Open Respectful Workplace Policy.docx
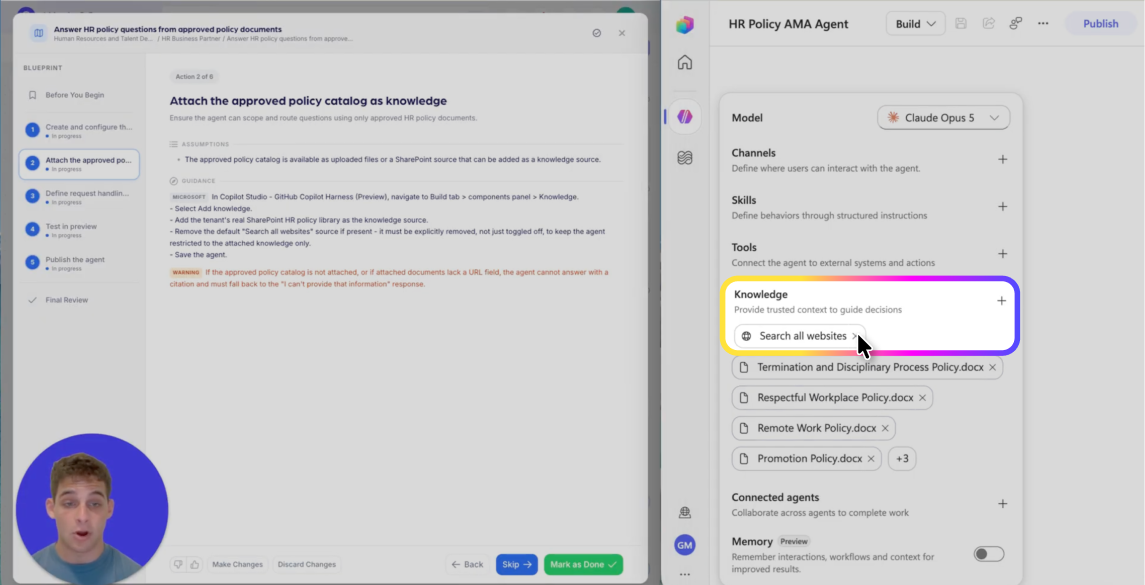1145x585 pixels. tap(835, 398)
